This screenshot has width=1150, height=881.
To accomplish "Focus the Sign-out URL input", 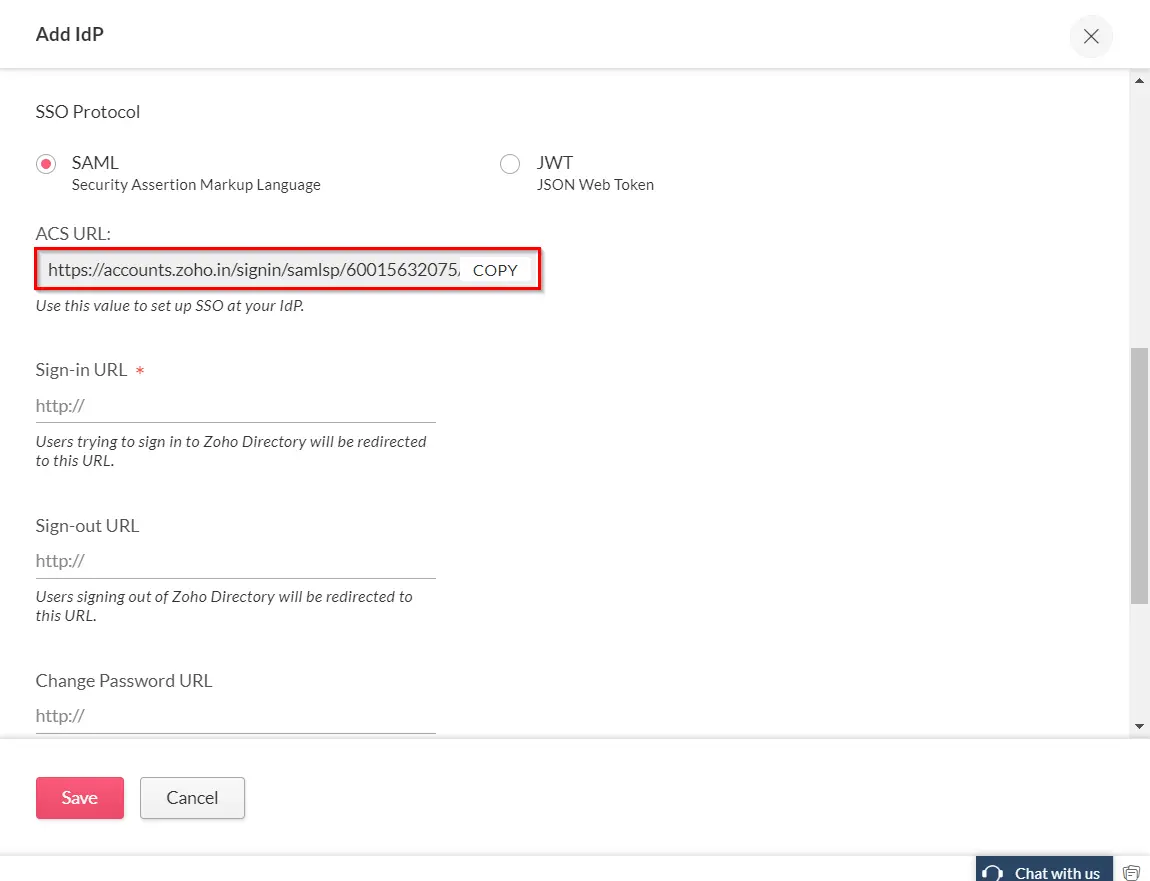I will [235, 560].
